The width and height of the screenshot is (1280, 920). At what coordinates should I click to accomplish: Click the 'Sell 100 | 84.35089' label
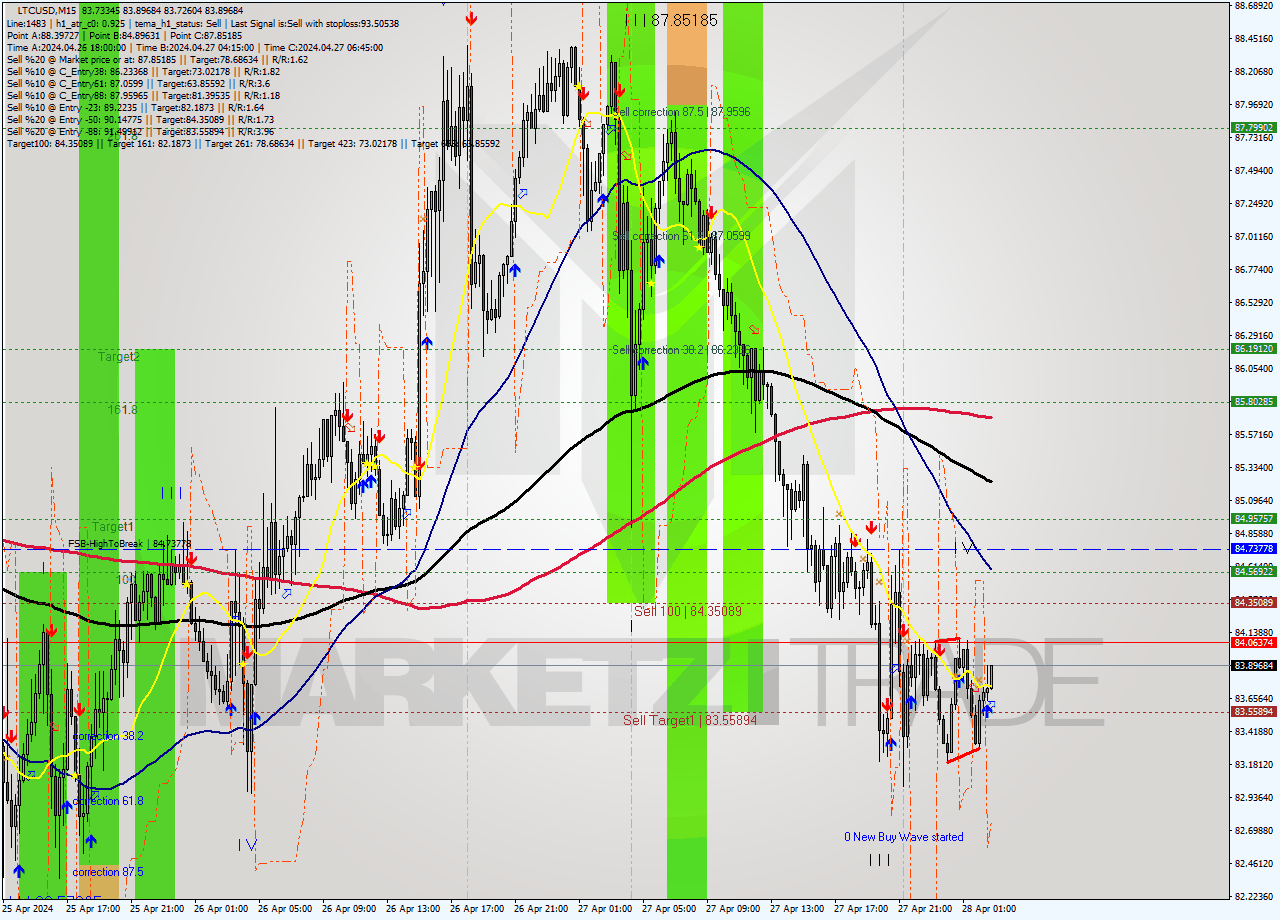tap(688, 610)
